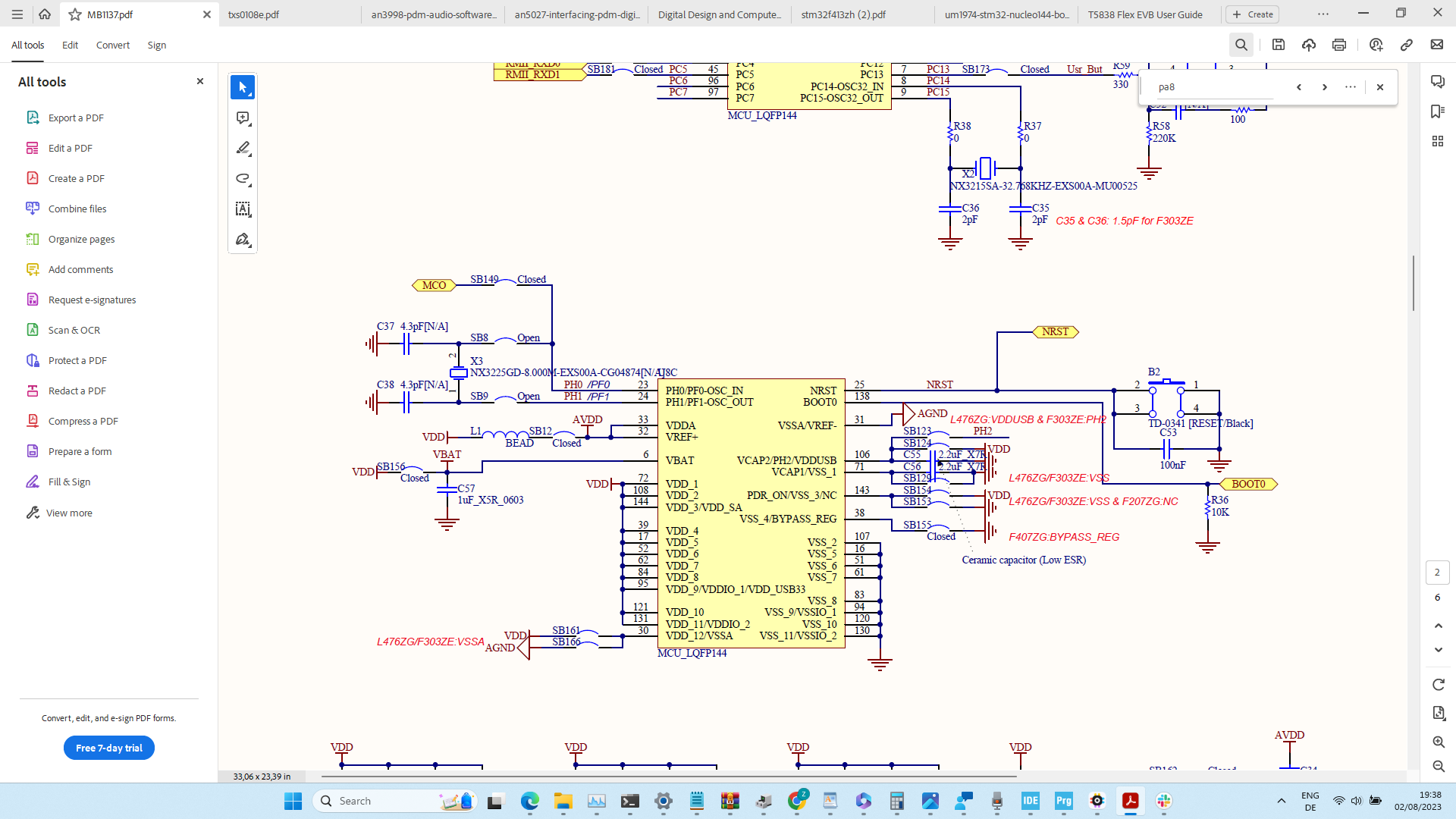
Task: Select the arrow selection tool
Action: point(243,87)
